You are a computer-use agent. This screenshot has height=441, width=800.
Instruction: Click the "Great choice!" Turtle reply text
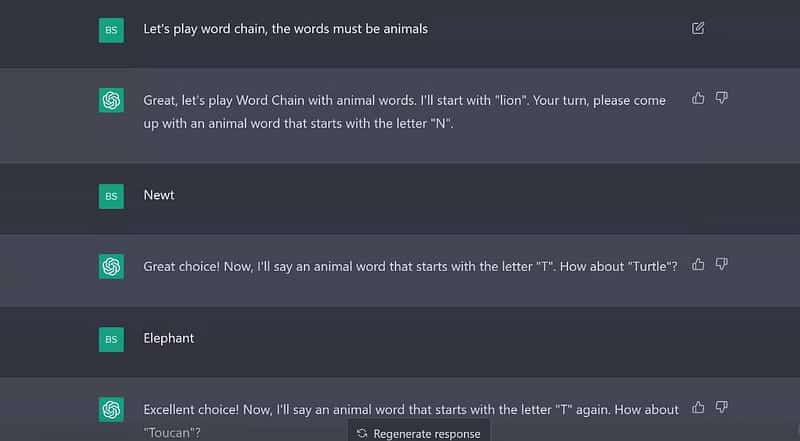tap(410, 265)
